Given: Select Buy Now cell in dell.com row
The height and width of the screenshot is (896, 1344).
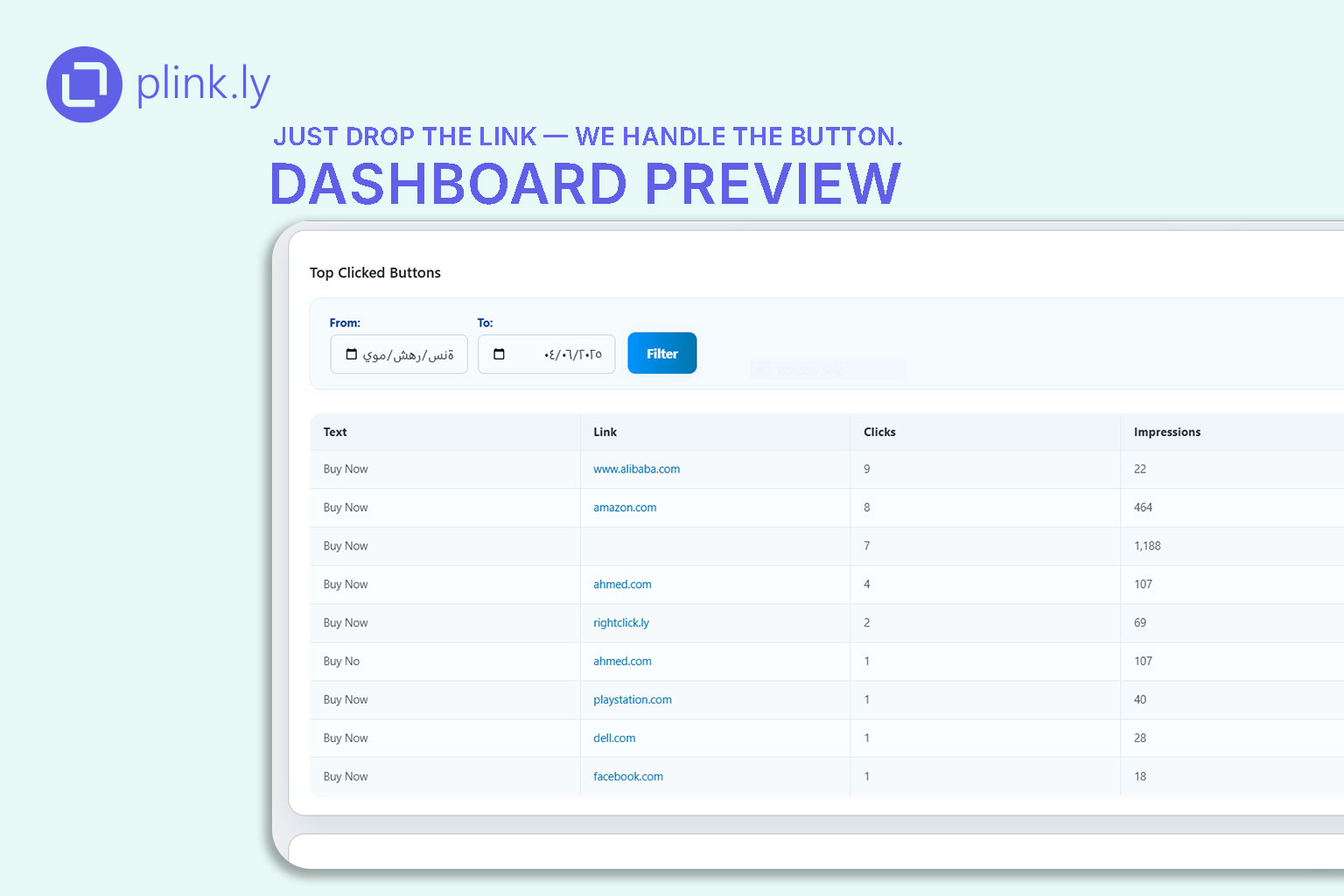Looking at the screenshot, I should (x=445, y=738).
